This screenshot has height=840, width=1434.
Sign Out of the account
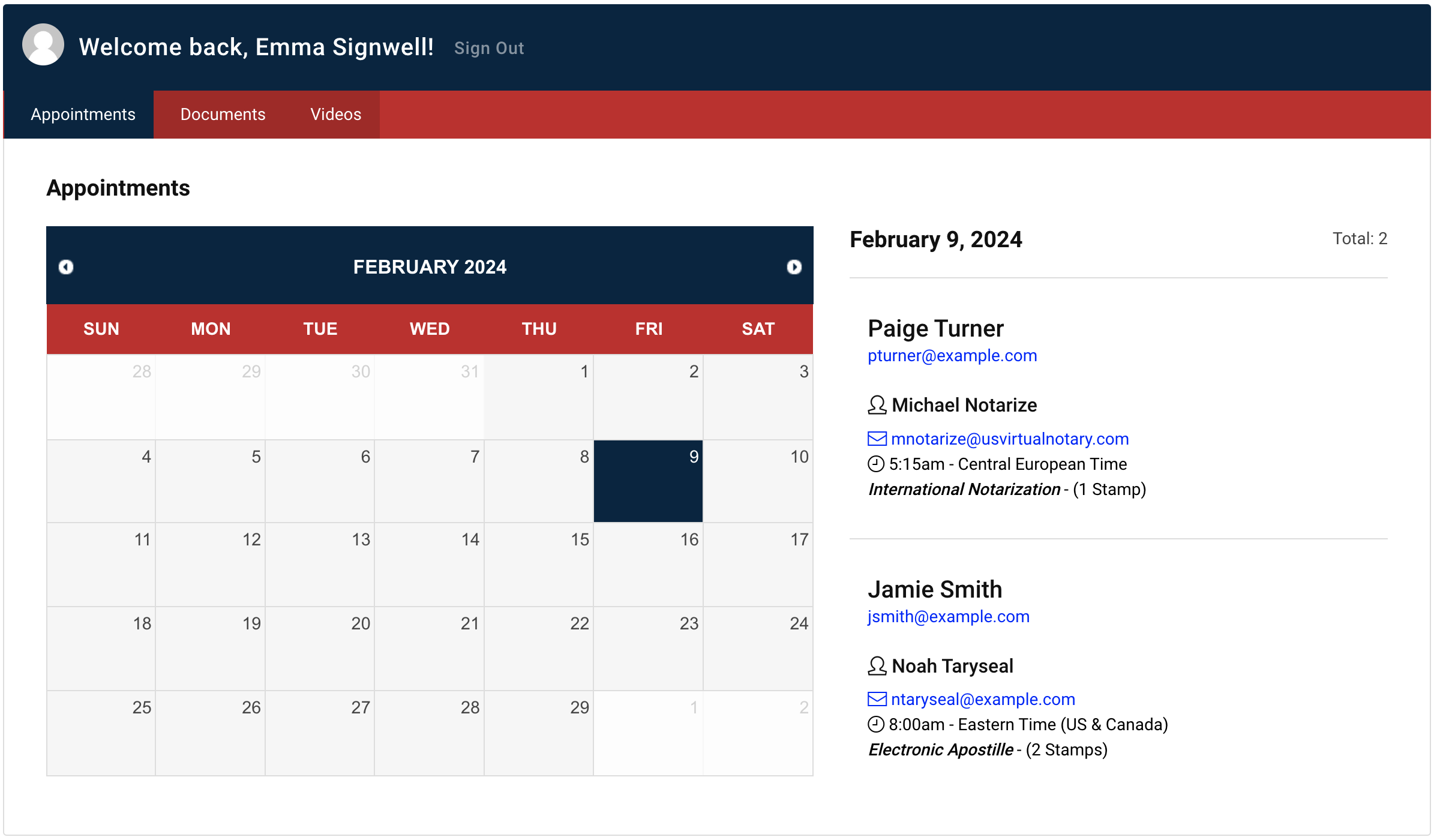(x=489, y=48)
